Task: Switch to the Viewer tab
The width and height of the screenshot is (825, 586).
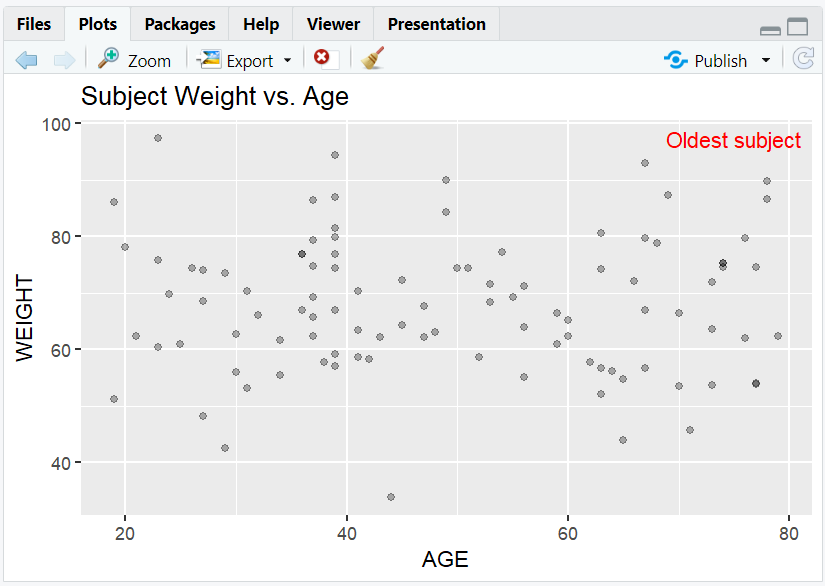Action: click(x=332, y=24)
